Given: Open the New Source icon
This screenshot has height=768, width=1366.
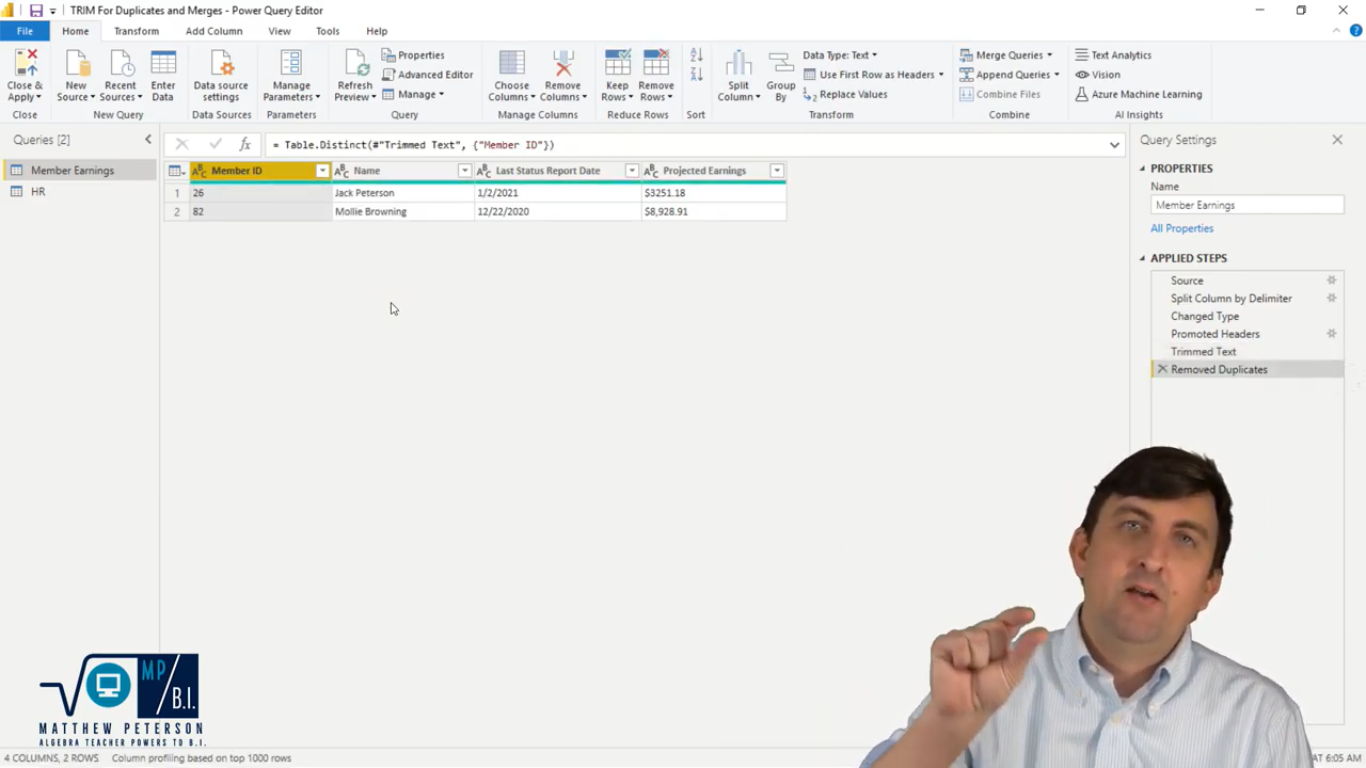Looking at the screenshot, I should tap(76, 64).
